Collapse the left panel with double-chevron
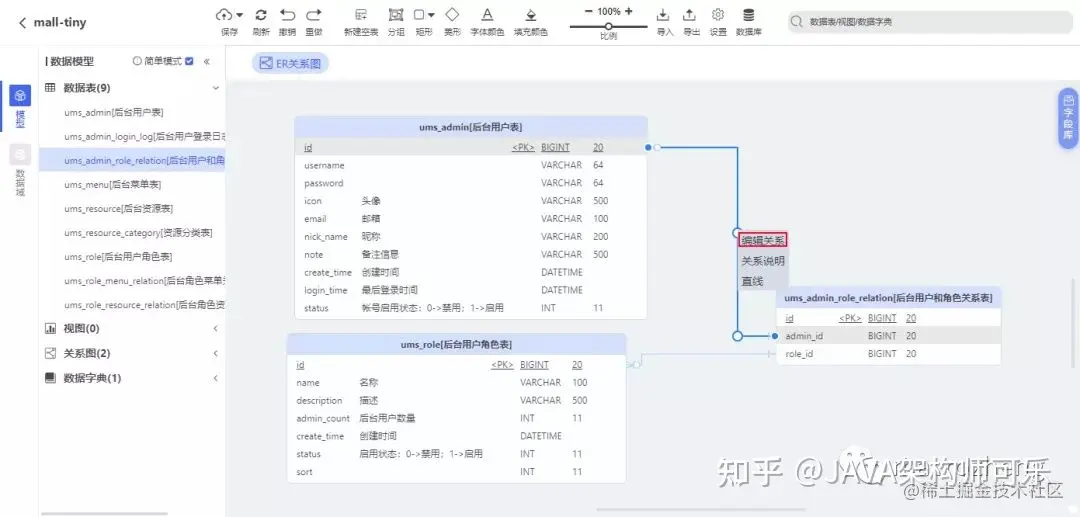The image size is (1080, 517). coord(207,61)
